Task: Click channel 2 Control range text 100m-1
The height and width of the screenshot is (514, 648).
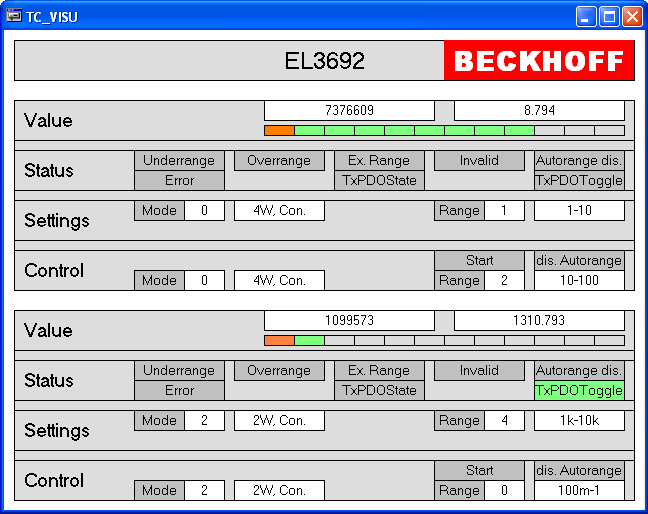Action: coord(579,490)
